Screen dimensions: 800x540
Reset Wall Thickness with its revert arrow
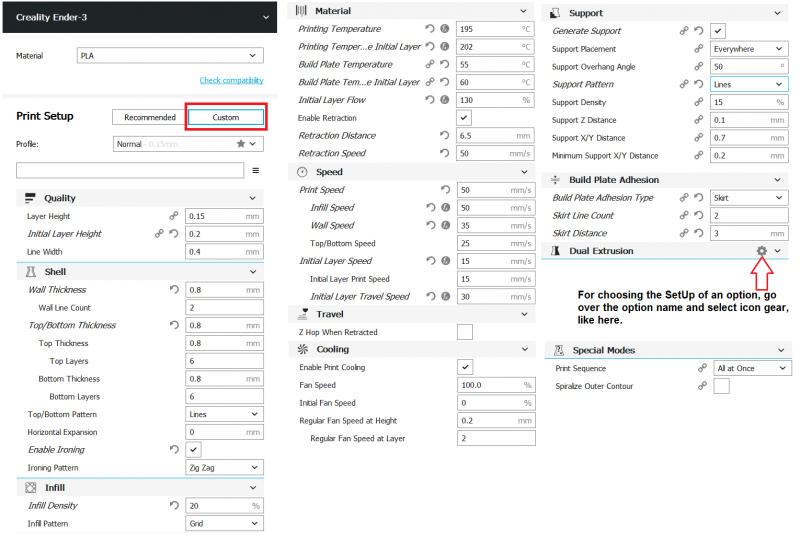(174, 290)
